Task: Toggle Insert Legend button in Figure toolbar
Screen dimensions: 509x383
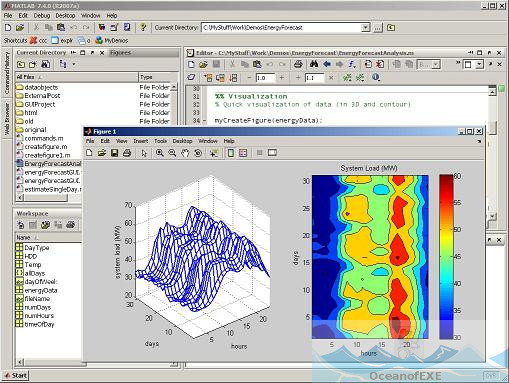Action: coord(243,153)
